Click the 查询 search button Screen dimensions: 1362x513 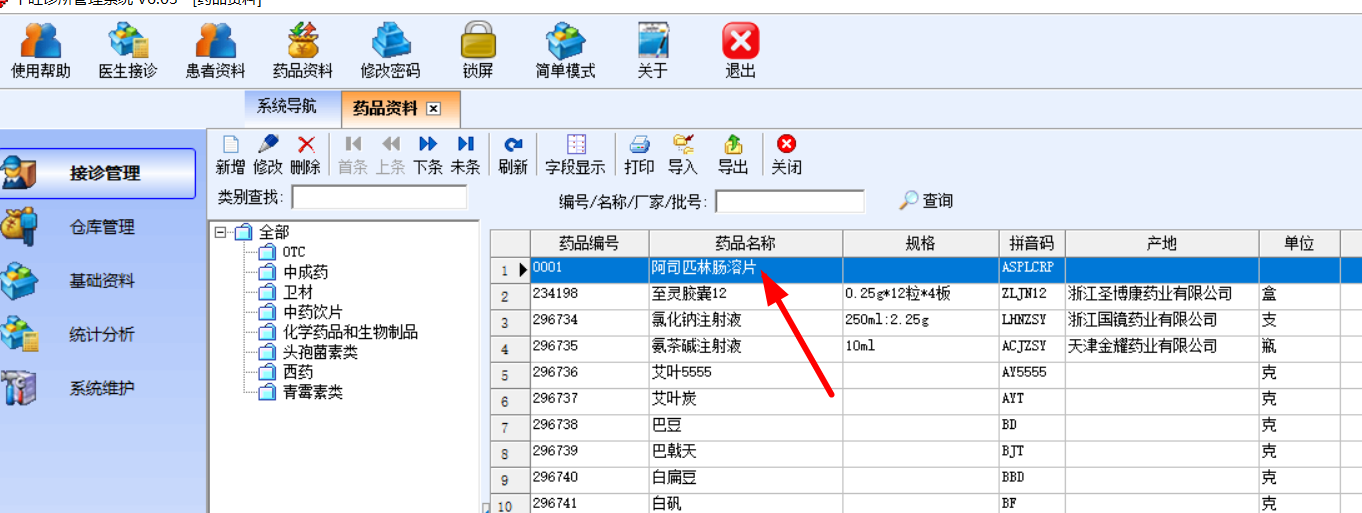click(x=926, y=201)
